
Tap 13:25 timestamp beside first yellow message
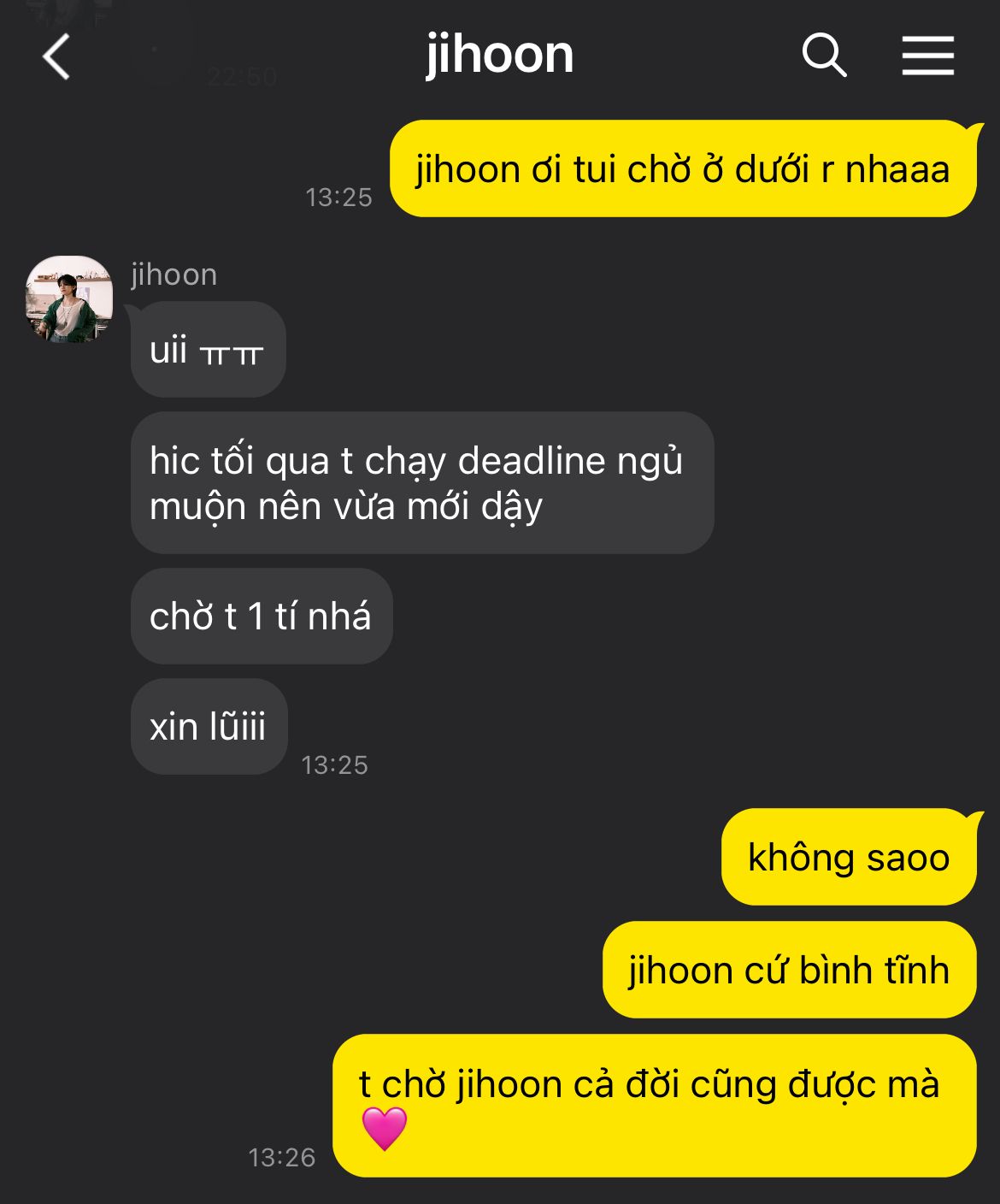pyautogui.click(x=338, y=197)
